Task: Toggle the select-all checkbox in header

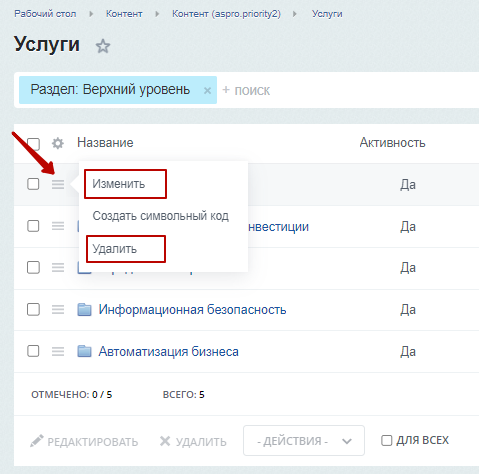Action: (x=33, y=144)
